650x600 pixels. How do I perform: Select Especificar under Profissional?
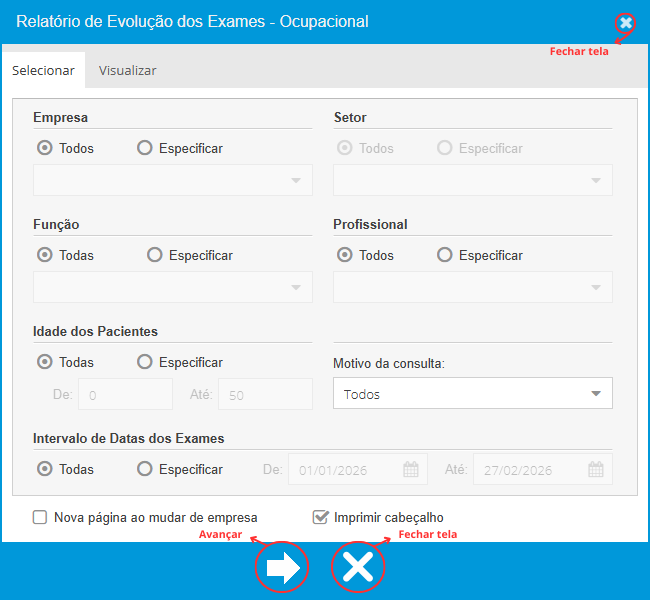(444, 255)
